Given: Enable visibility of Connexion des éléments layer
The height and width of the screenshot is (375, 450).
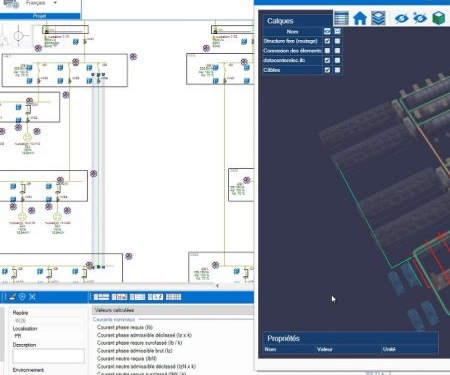Looking at the screenshot, I should click(x=327, y=51).
